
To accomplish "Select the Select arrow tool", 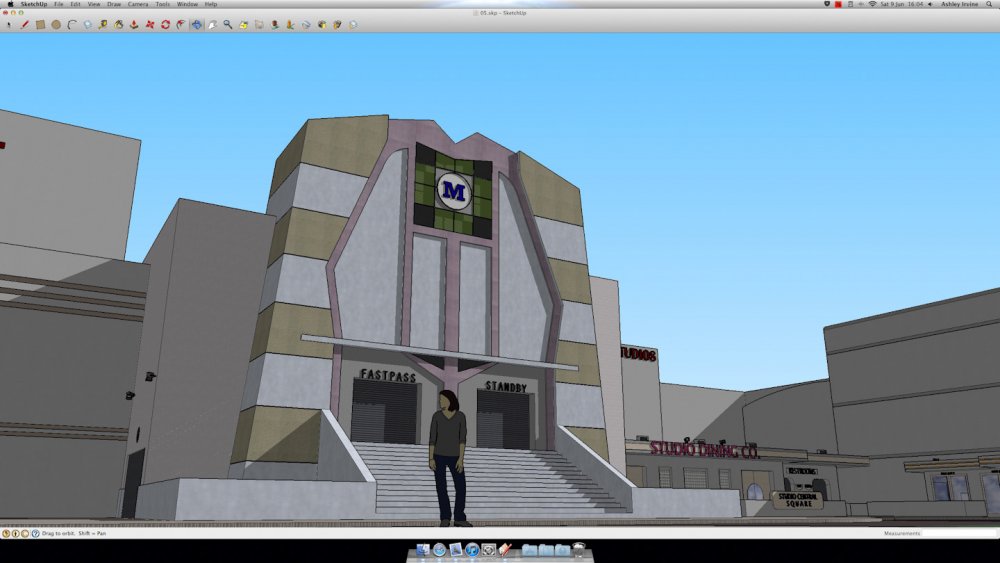I will pos(9,24).
